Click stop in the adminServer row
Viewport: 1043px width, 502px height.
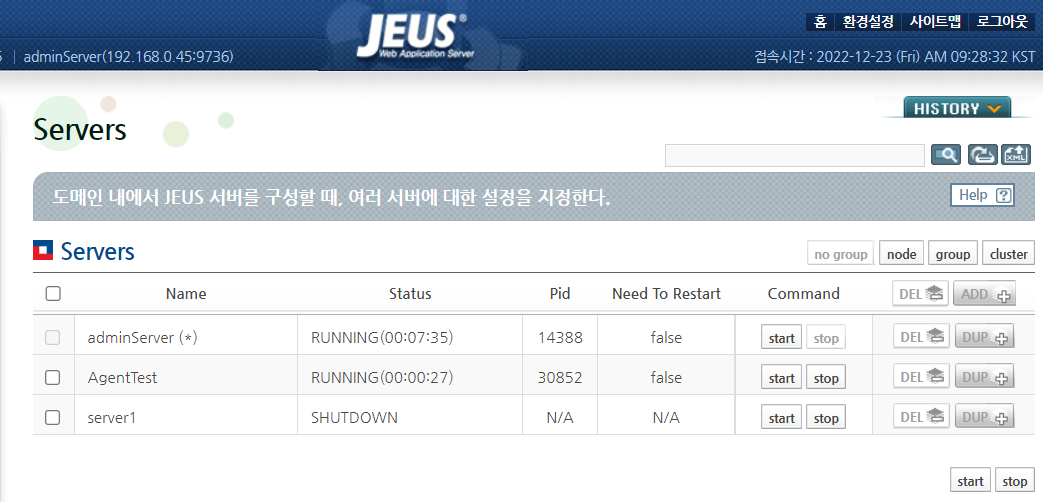pyautogui.click(x=826, y=338)
